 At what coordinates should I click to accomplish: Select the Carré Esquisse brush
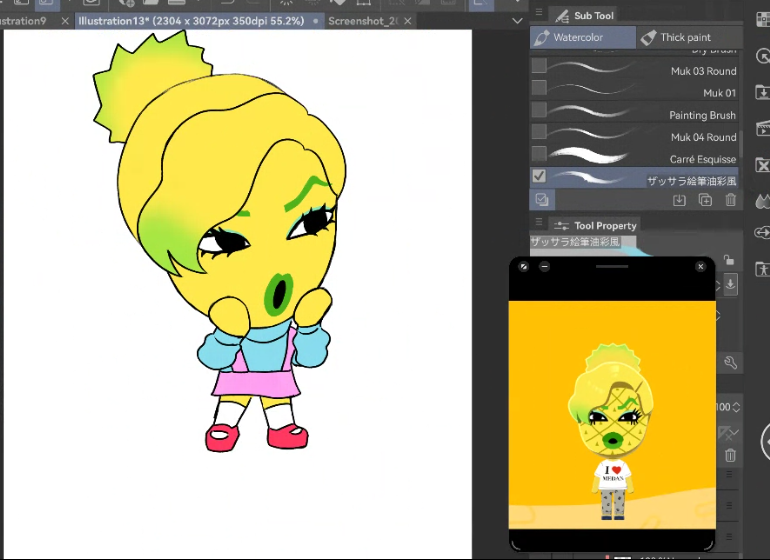click(634, 157)
